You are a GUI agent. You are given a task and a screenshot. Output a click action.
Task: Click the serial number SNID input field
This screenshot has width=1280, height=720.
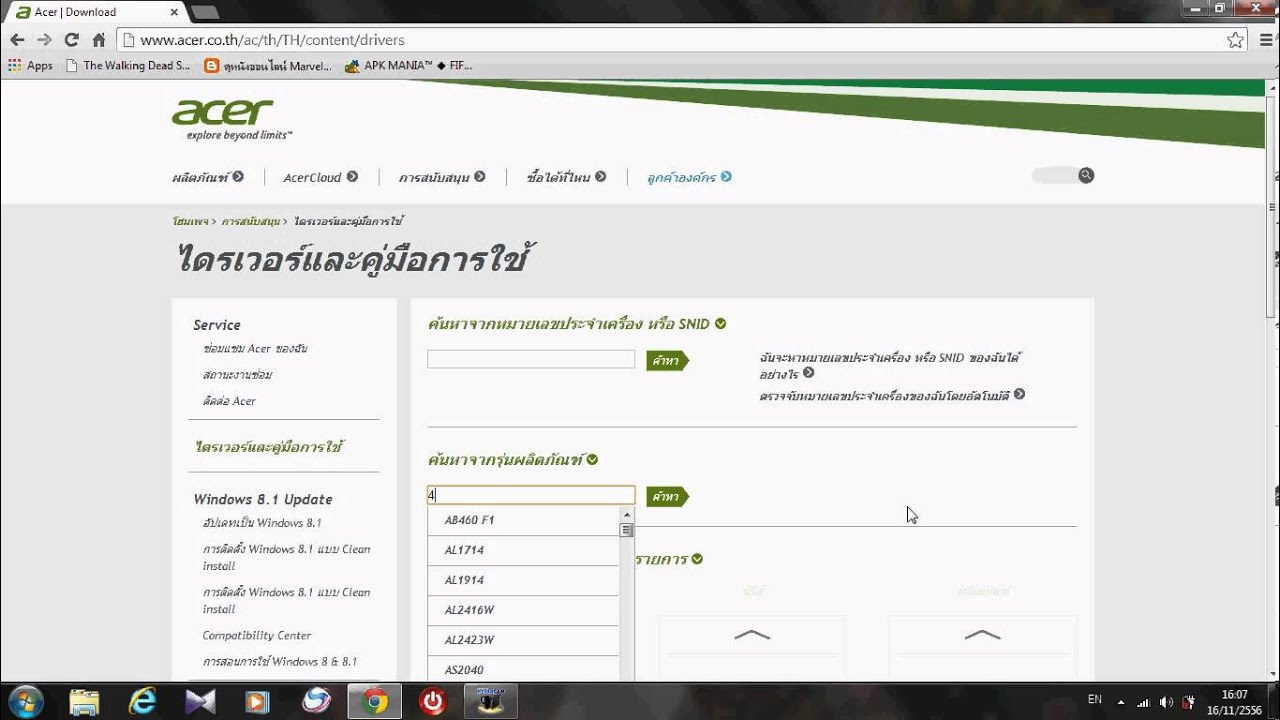click(x=531, y=359)
